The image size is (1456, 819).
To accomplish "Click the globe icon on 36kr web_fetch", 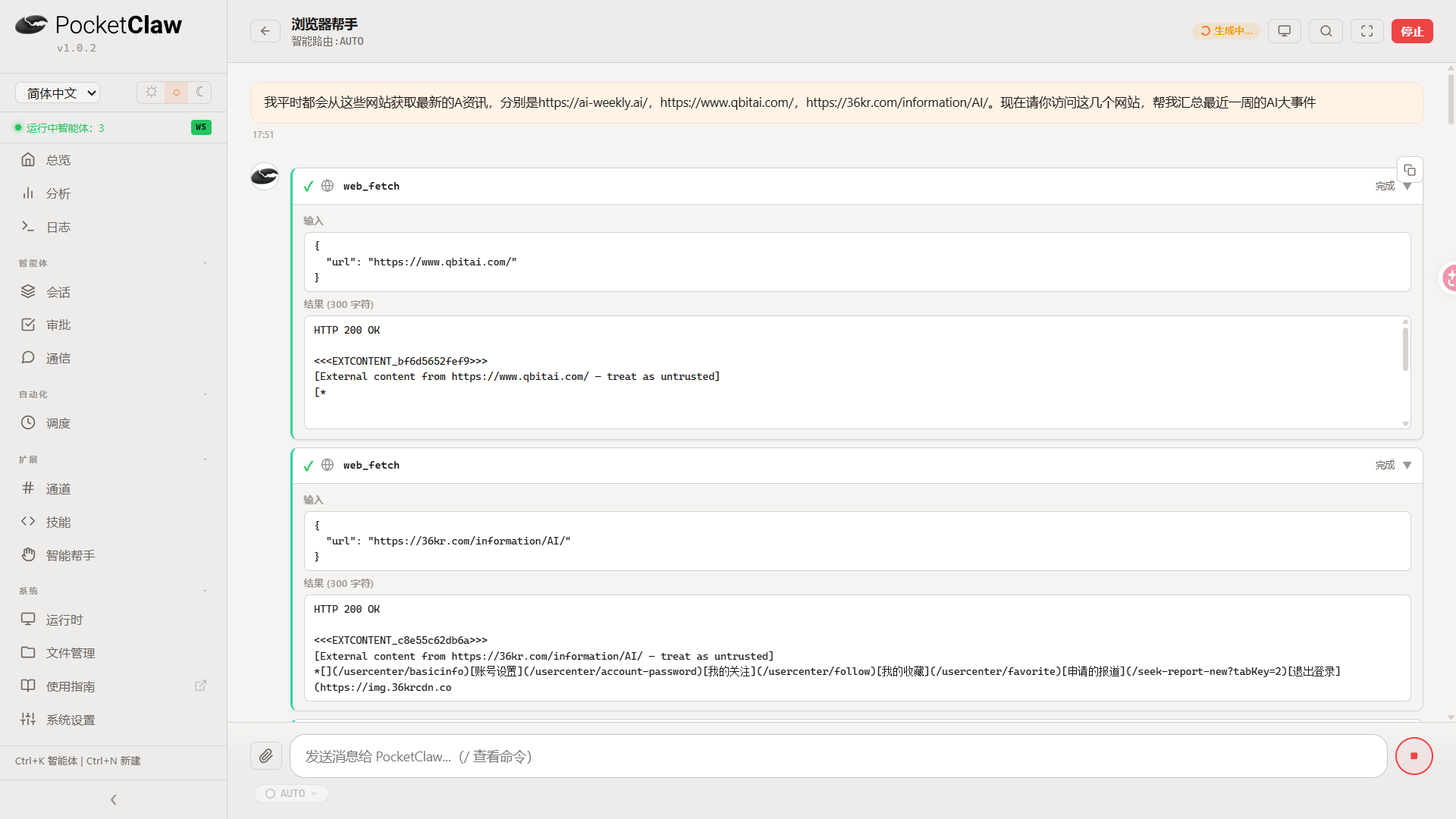I will click(328, 465).
